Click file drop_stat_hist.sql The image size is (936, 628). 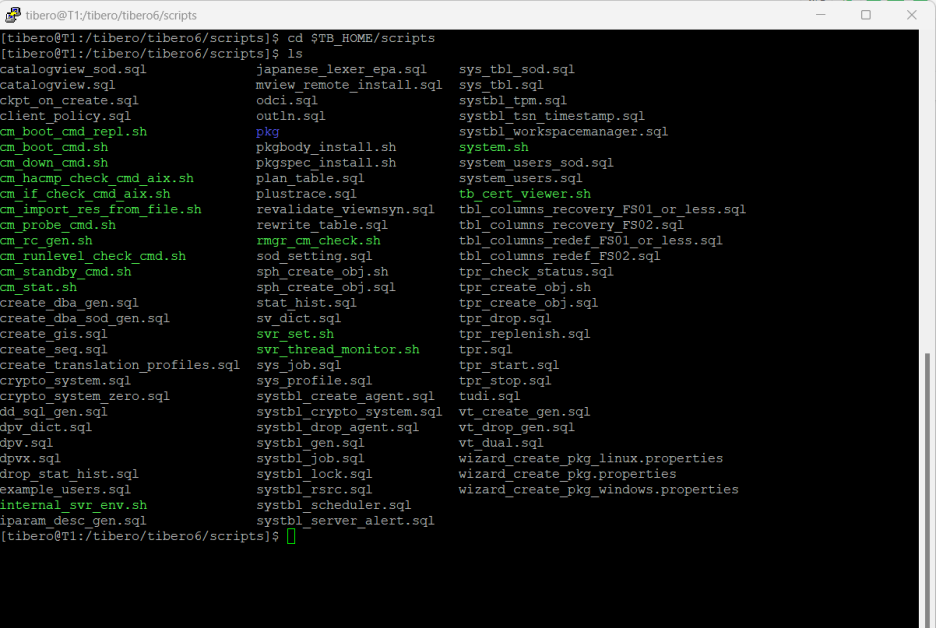pos(69,474)
